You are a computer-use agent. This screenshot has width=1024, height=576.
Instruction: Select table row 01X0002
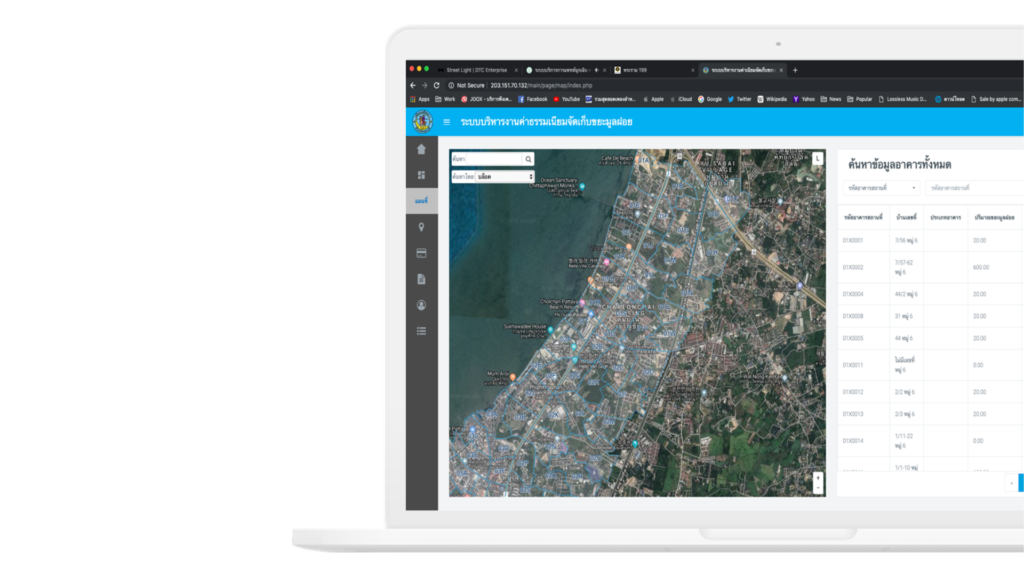(931, 267)
